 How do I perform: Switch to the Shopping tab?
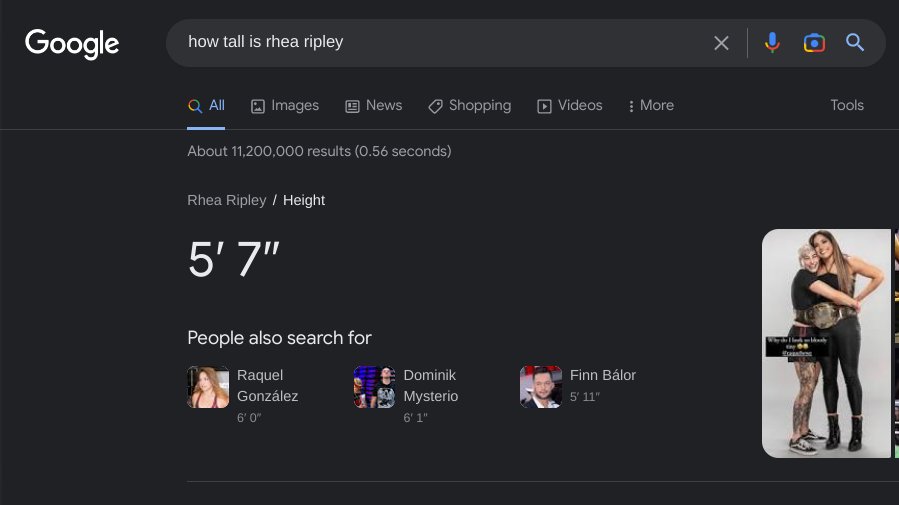click(x=470, y=105)
